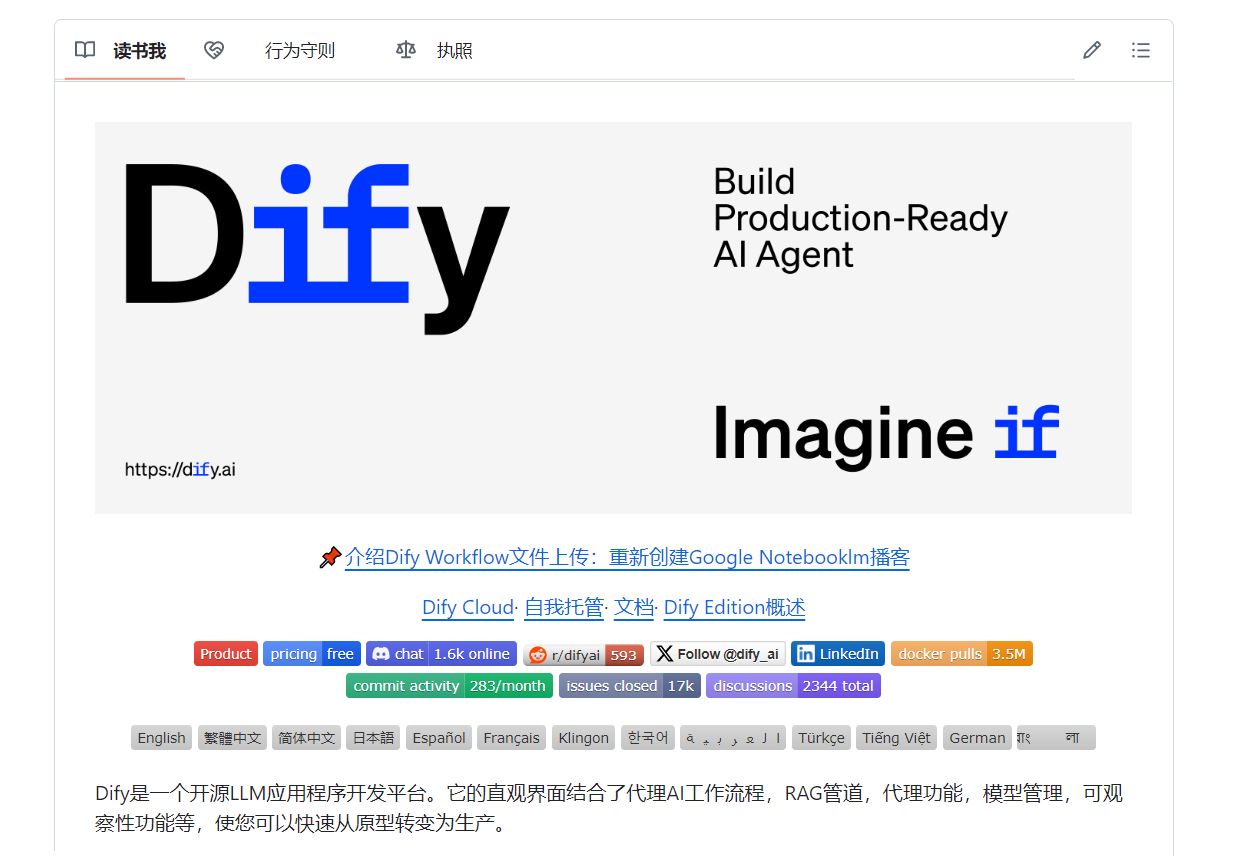Select the Français language badge

(x=511, y=738)
